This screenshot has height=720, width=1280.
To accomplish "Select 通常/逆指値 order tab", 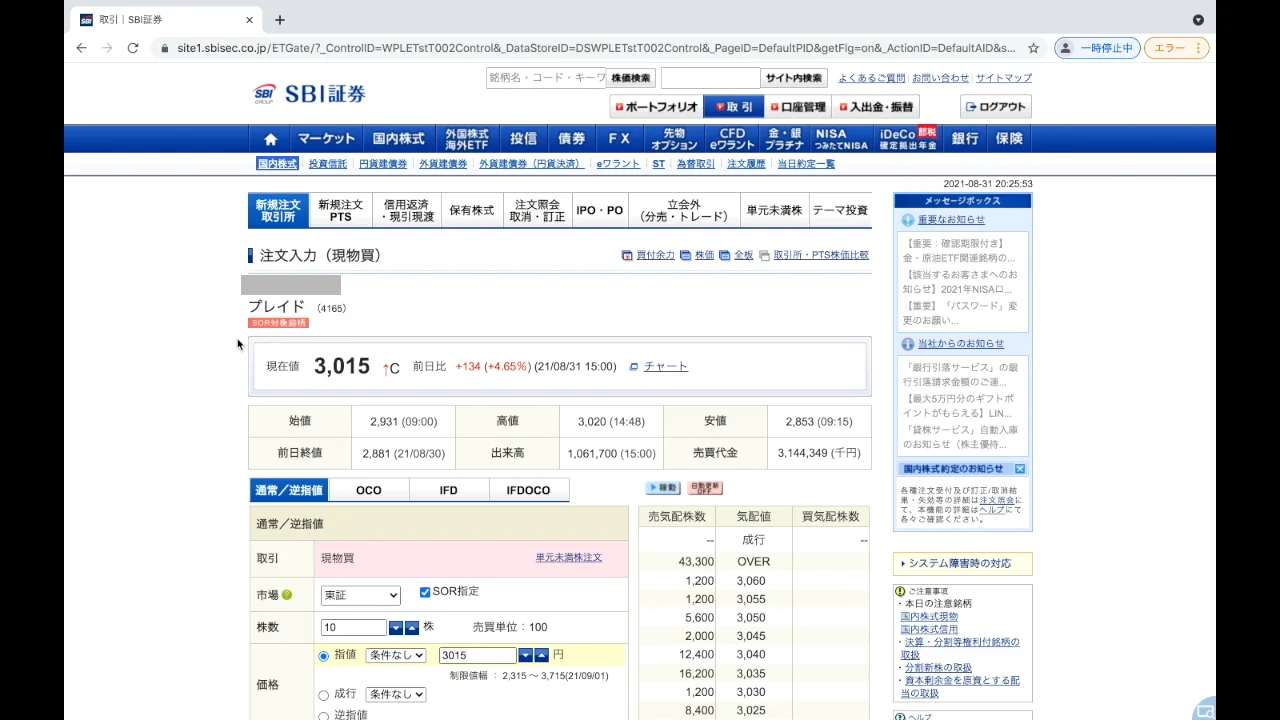I will click(289, 490).
